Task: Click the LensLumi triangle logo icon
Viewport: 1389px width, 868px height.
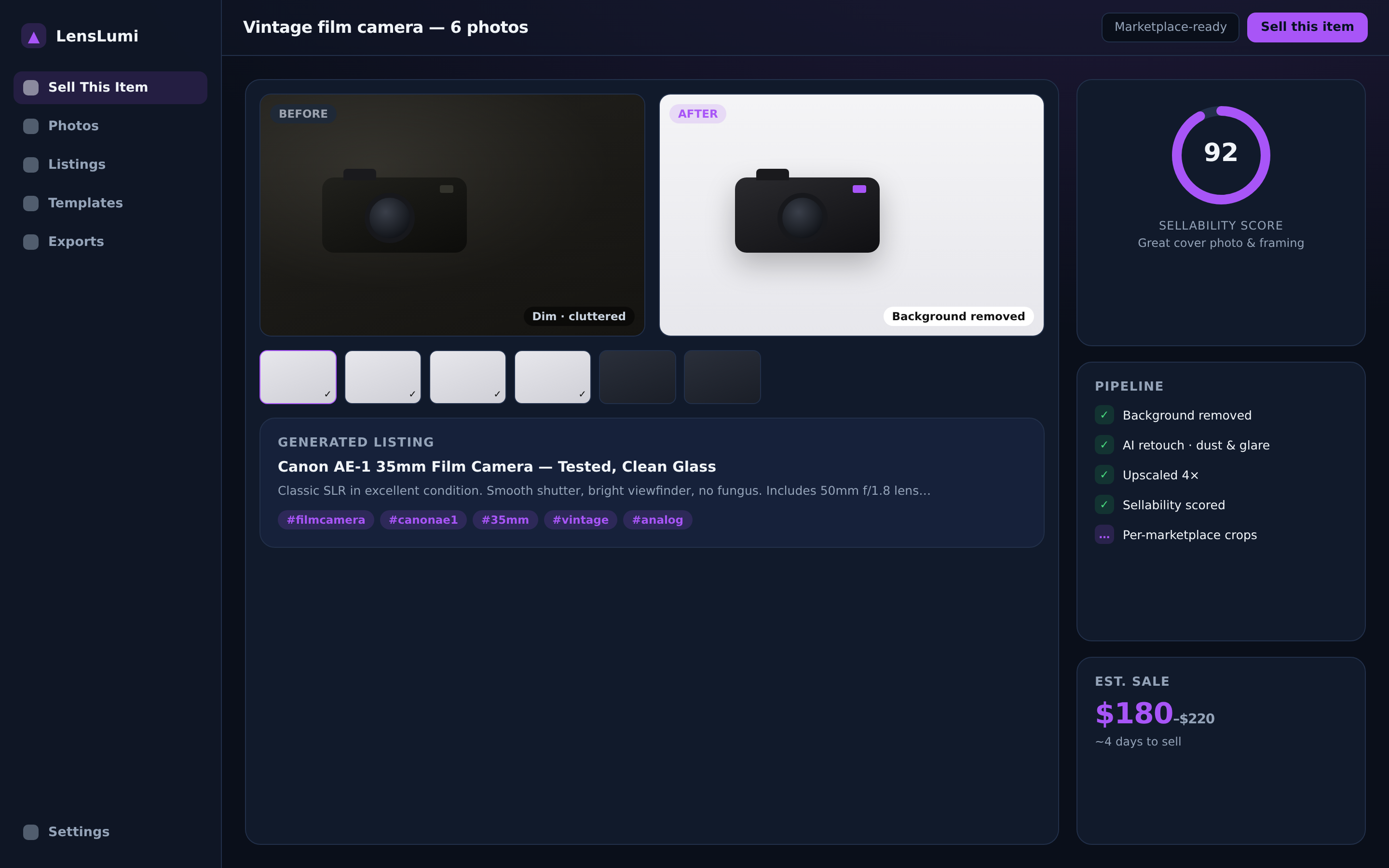Action: click(33, 36)
